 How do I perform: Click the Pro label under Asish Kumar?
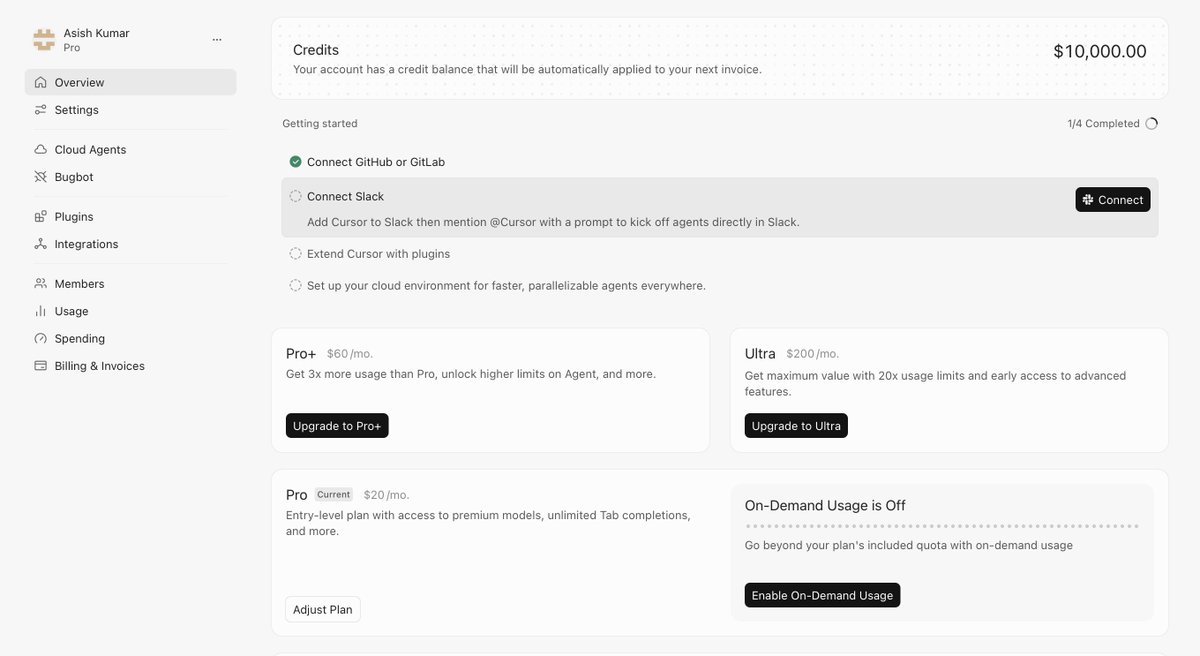pos(72,48)
